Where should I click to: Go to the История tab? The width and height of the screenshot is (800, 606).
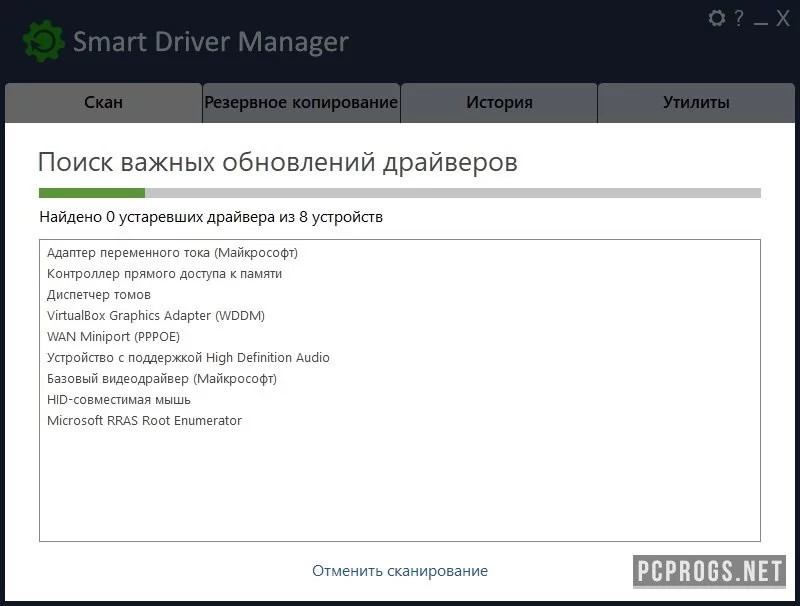pos(499,103)
